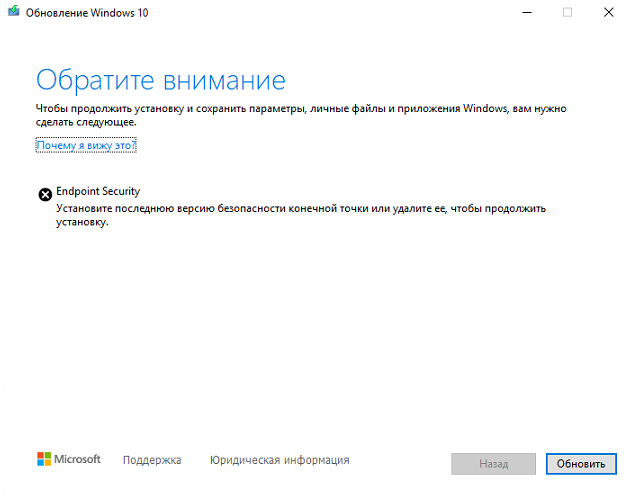Click the Windows 10 Update title bar icon
Screen dimensions: 628x495
point(14,11)
